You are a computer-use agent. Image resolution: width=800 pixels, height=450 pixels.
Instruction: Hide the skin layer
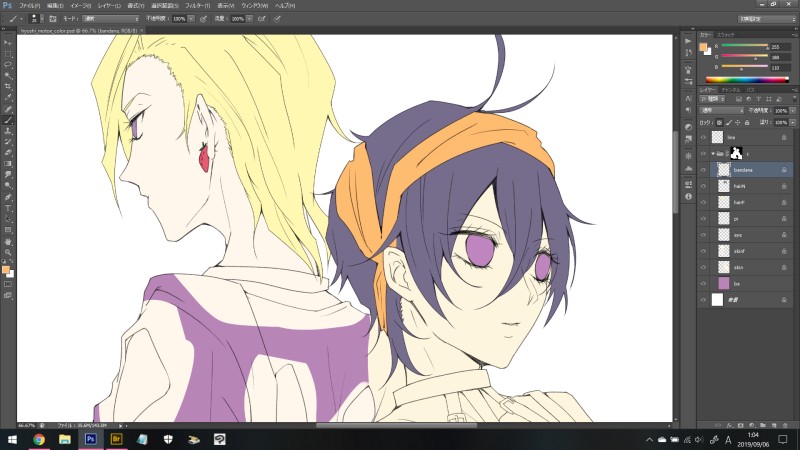[x=703, y=267]
